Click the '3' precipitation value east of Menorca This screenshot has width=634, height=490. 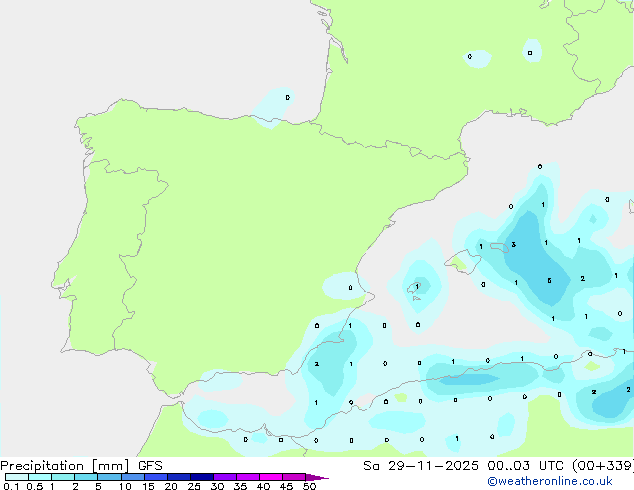(x=514, y=245)
